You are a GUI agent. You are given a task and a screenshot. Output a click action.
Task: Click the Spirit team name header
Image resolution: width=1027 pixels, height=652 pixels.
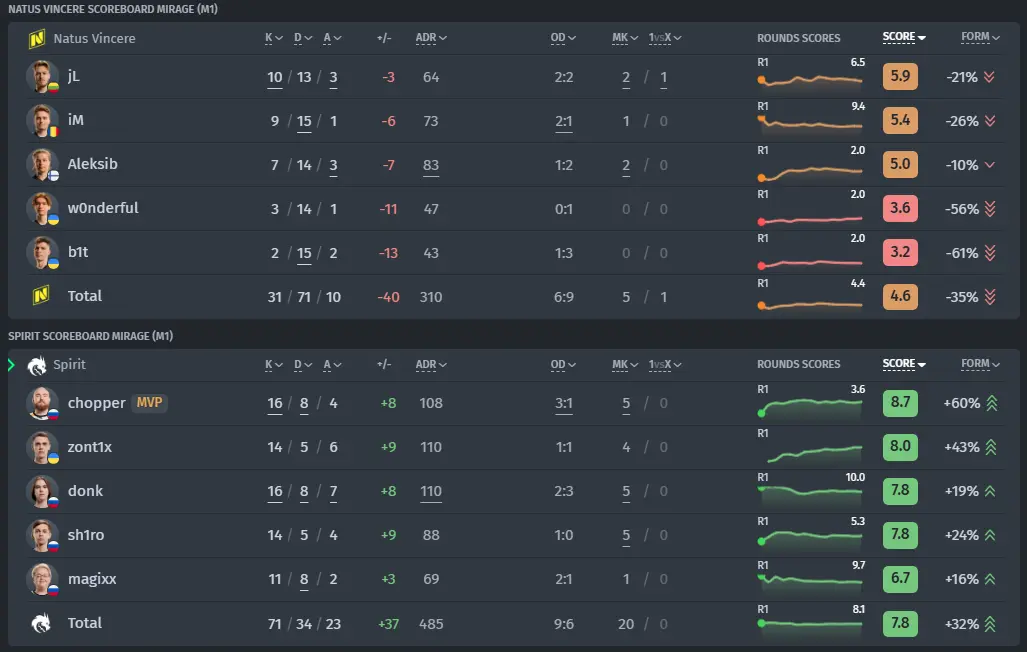click(x=69, y=365)
